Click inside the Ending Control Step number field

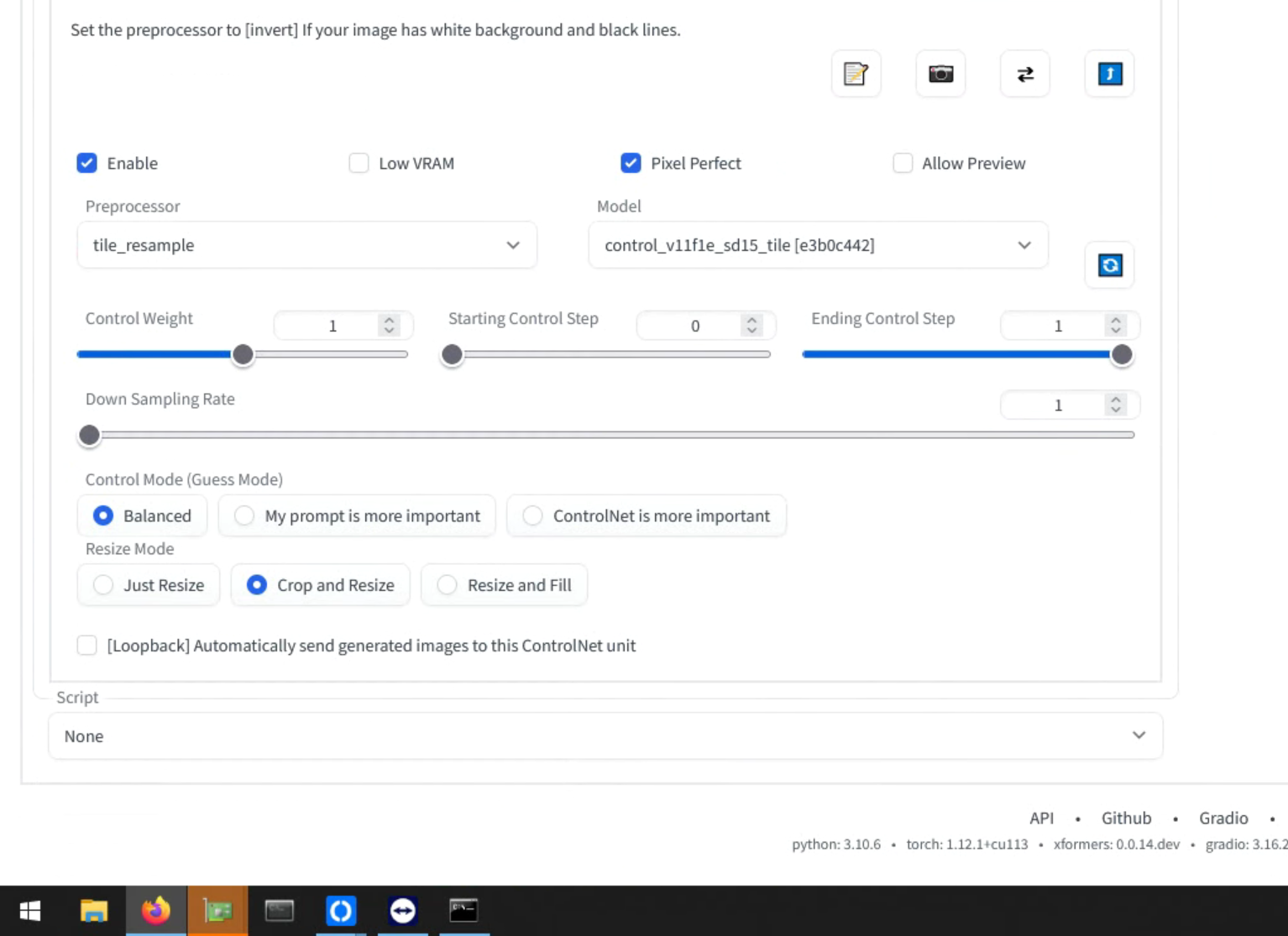pos(1058,326)
